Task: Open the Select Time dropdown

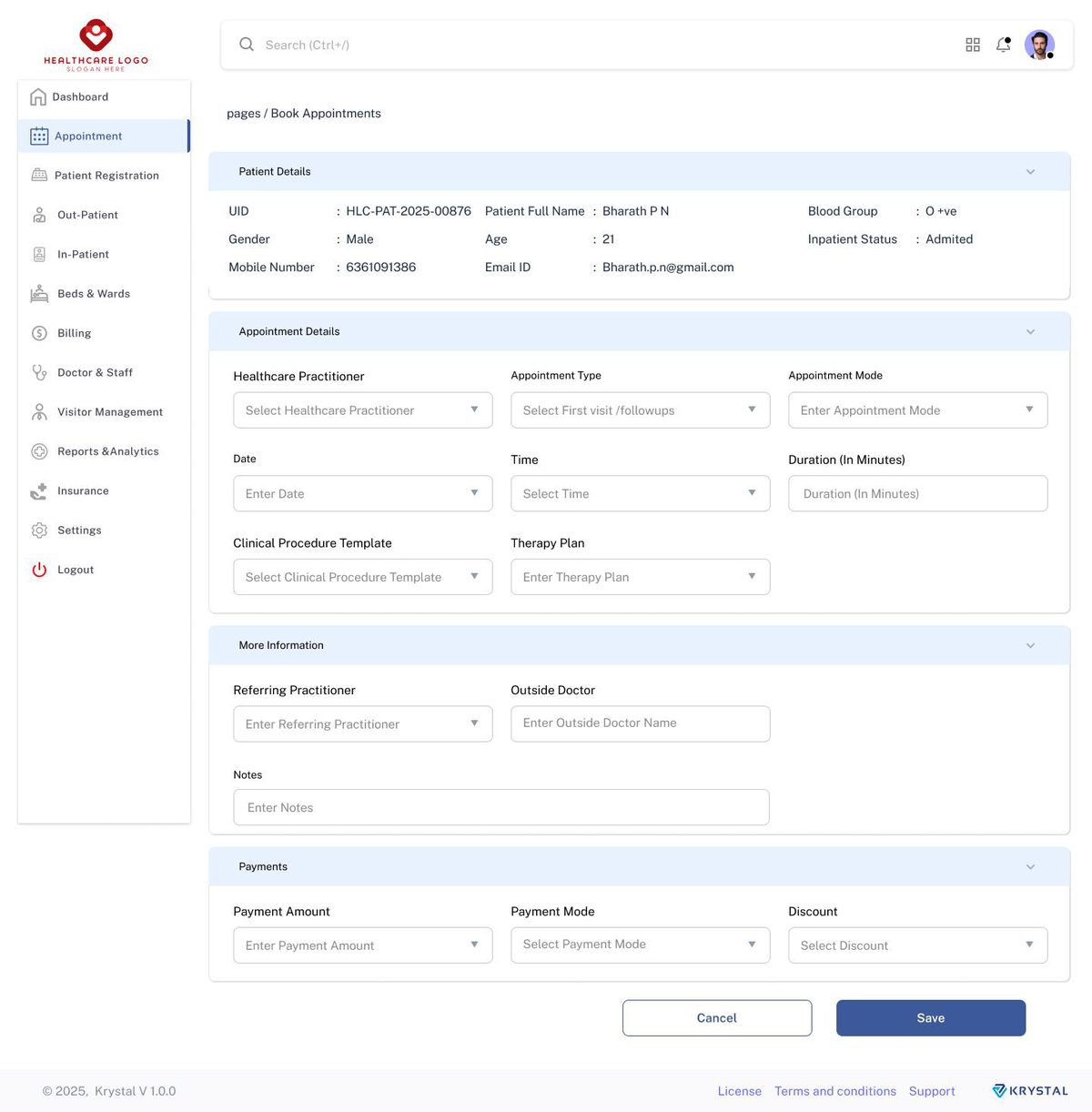Action: tap(641, 493)
